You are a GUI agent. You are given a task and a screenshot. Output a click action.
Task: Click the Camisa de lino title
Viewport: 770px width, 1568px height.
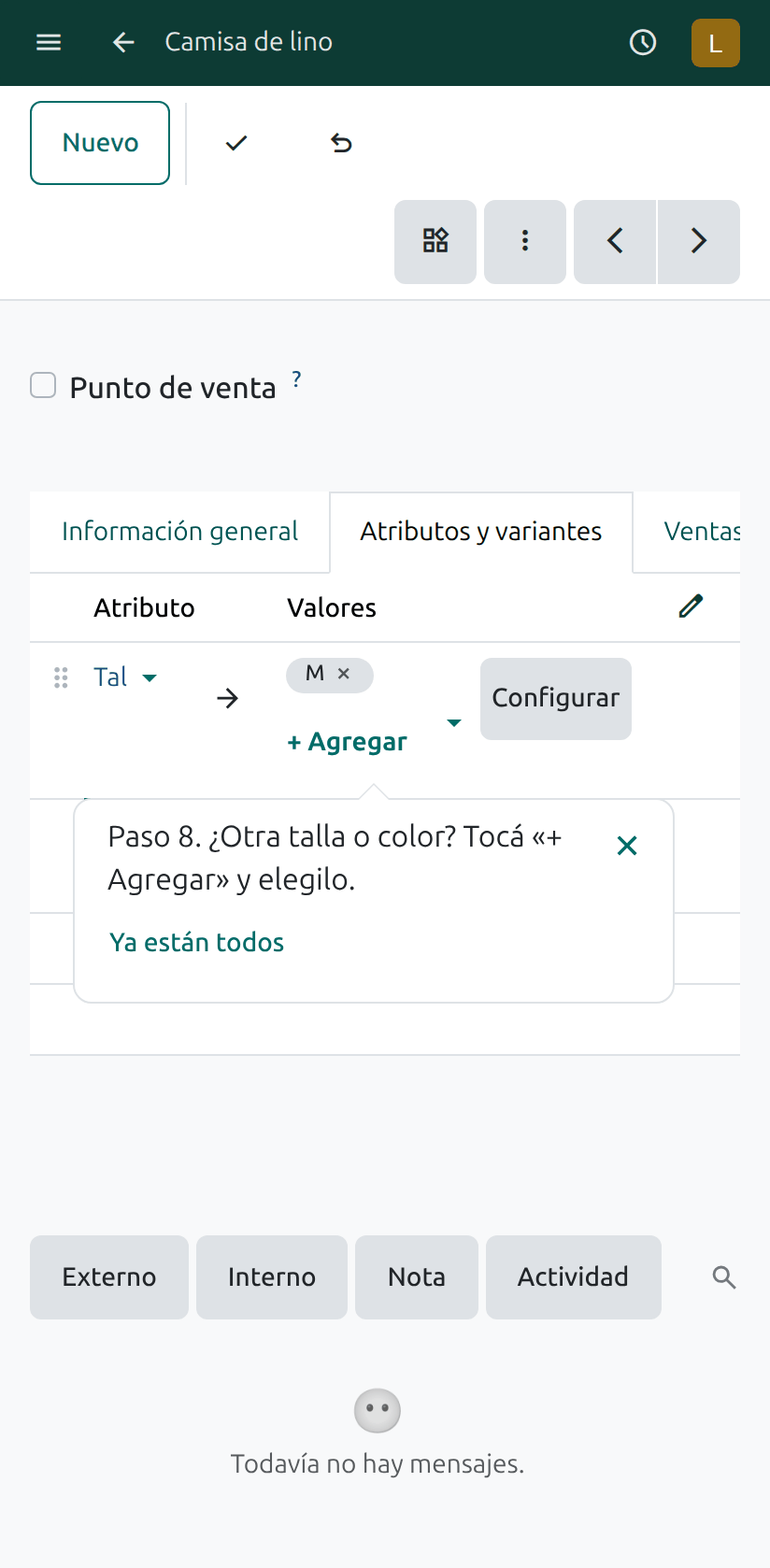coord(249,42)
